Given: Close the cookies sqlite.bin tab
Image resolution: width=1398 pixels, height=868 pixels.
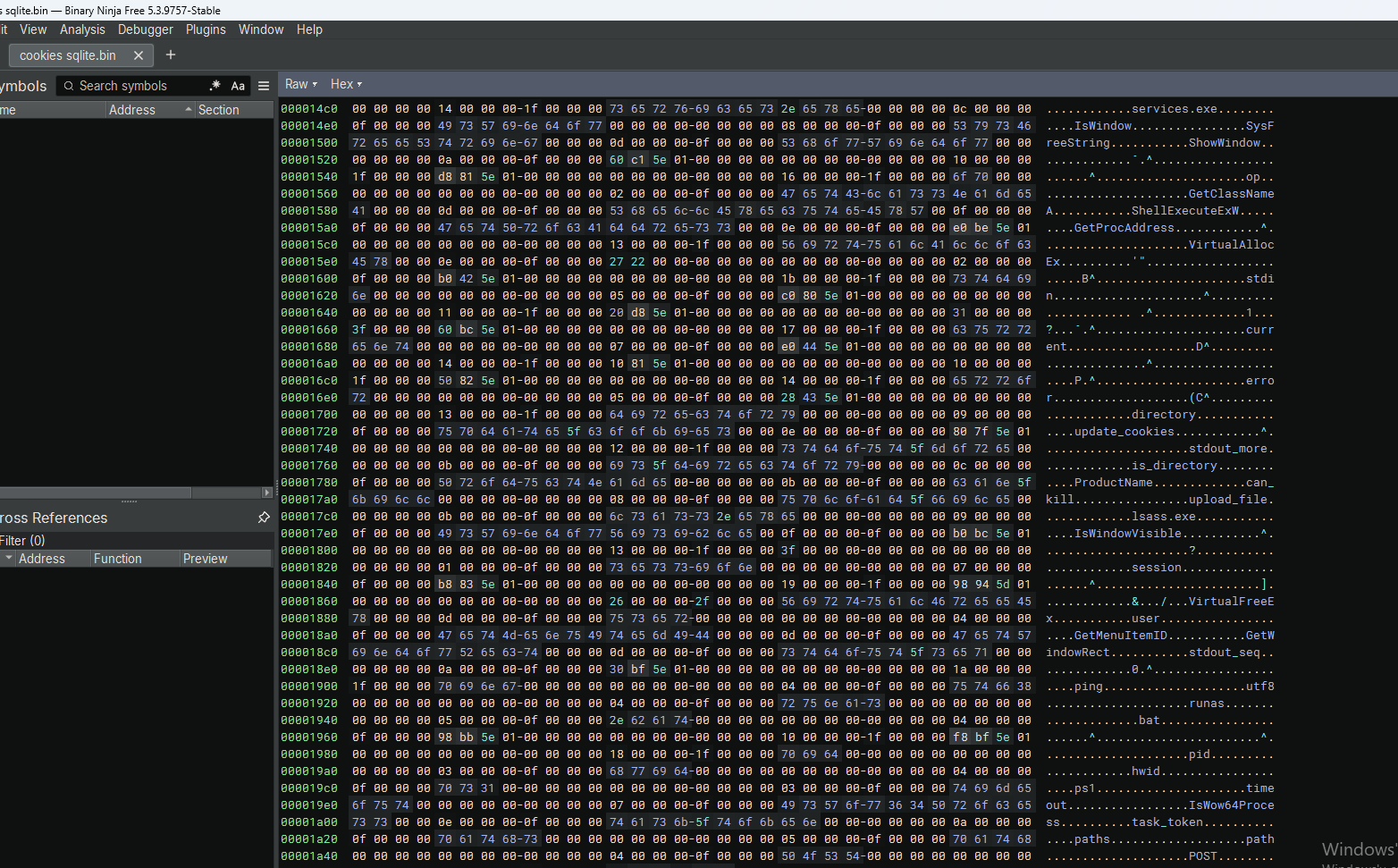Looking at the screenshot, I should click(x=139, y=55).
